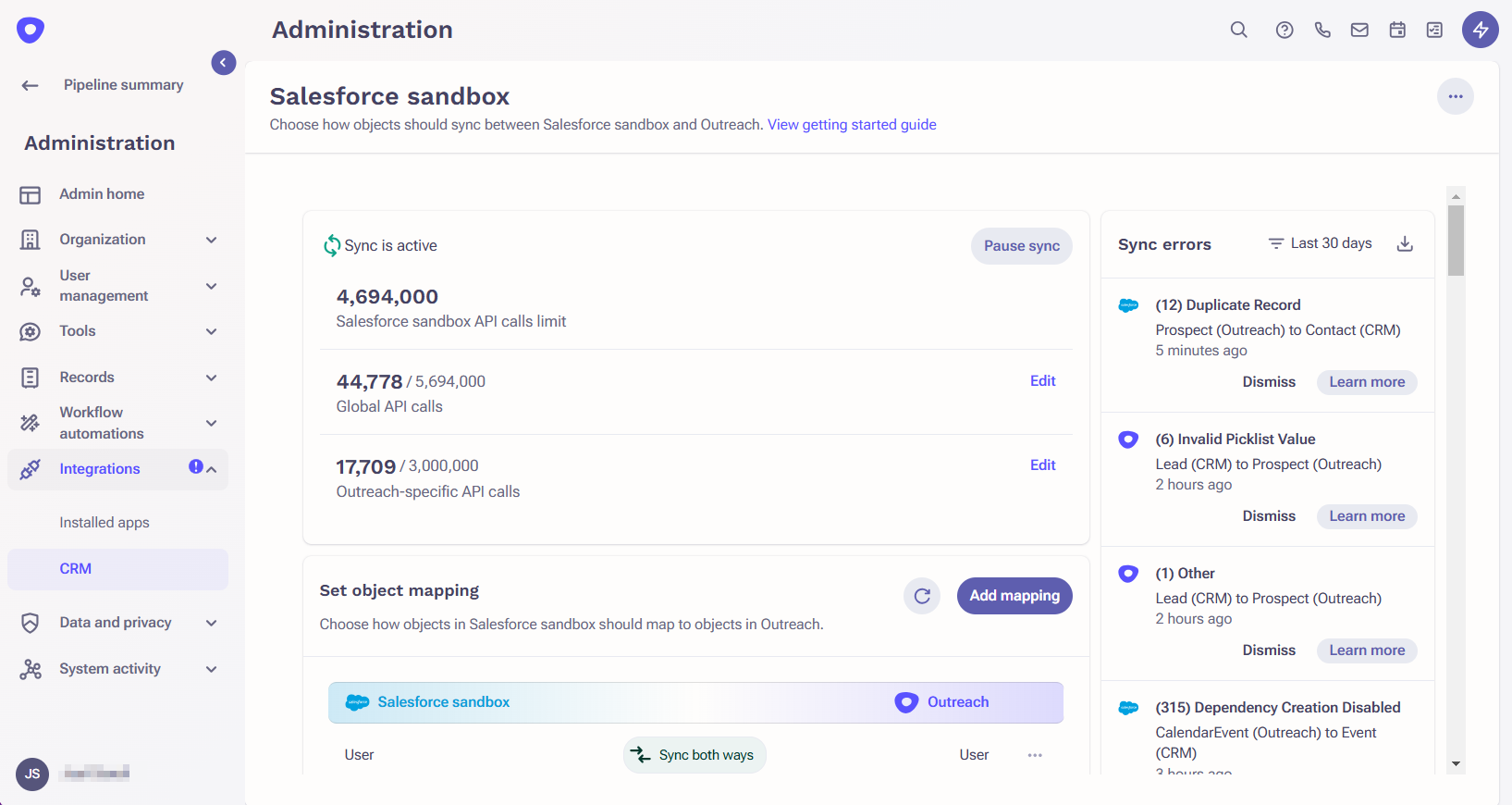
Task: Edit the Outreach-specific API calls limit
Action: [1043, 465]
